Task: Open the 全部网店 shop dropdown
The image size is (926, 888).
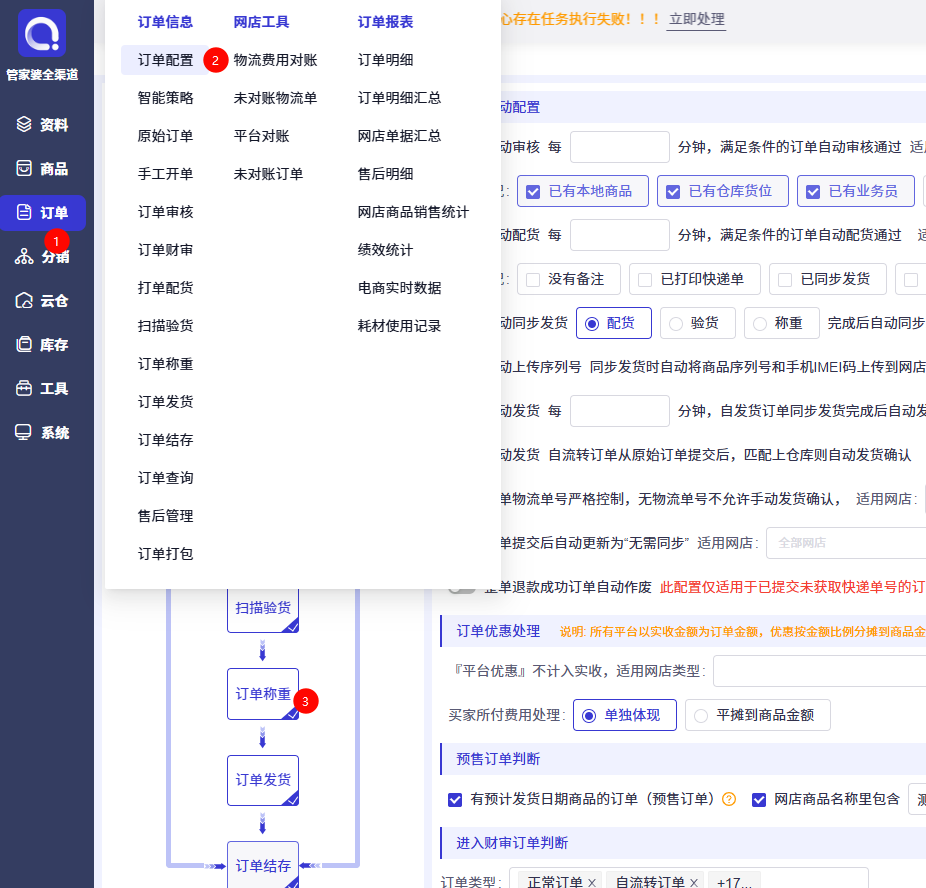Action: tap(846, 543)
